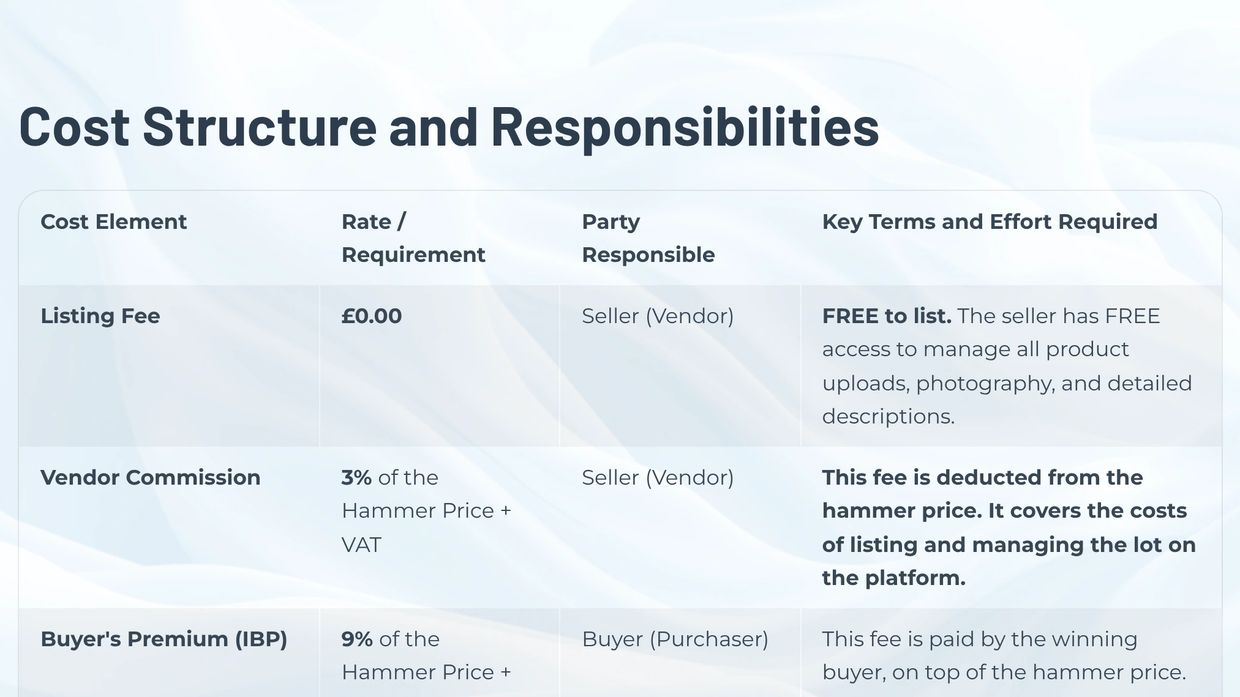
Task: Select the bold 3% rate value
Action: point(357,478)
